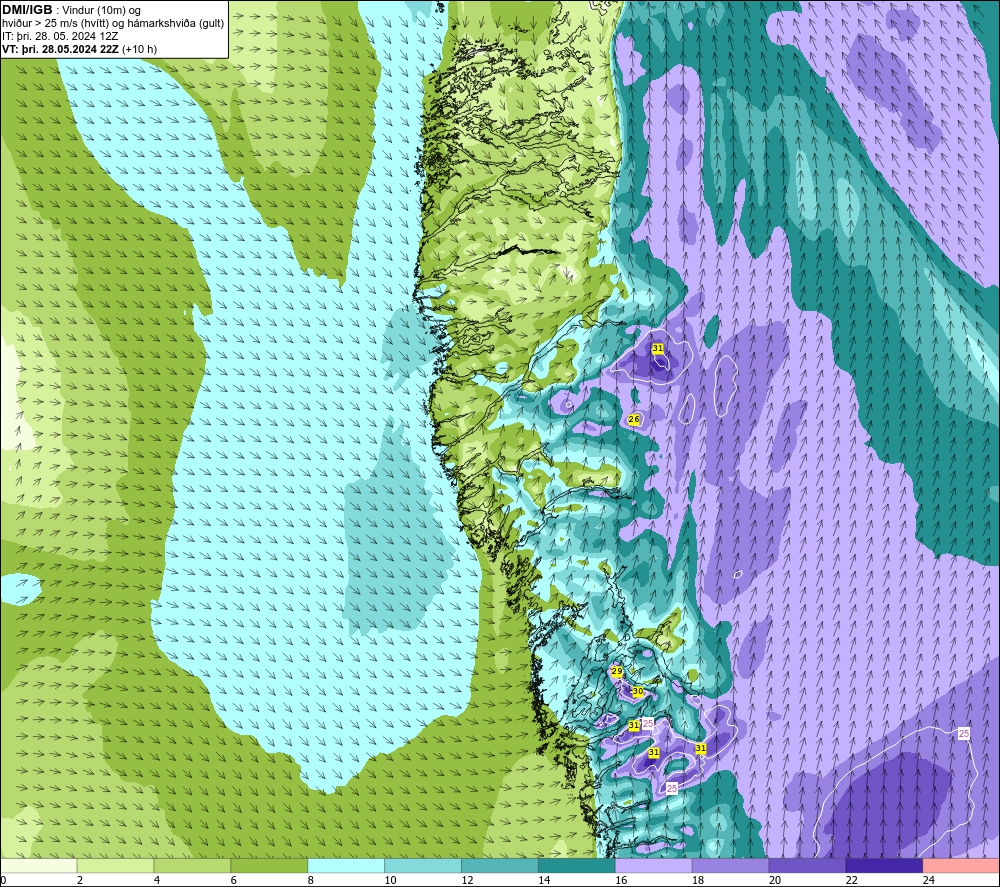Click the yellow 26 gust label
This screenshot has width=1000, height=887.
[634, 419]
